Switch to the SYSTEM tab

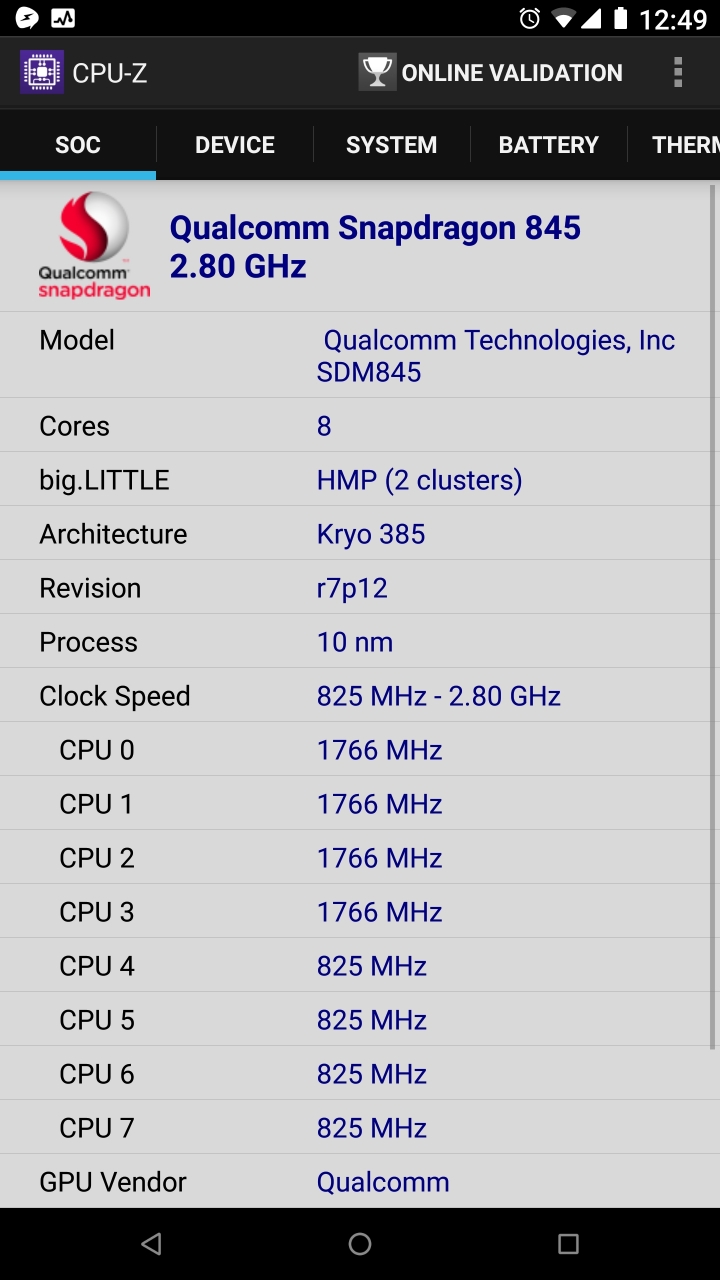(392, 145)
